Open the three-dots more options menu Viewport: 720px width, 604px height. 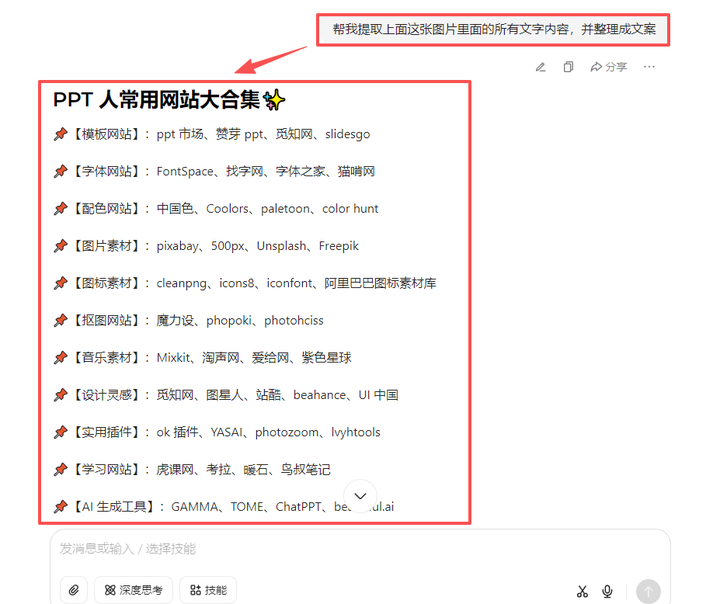(649, 67)
